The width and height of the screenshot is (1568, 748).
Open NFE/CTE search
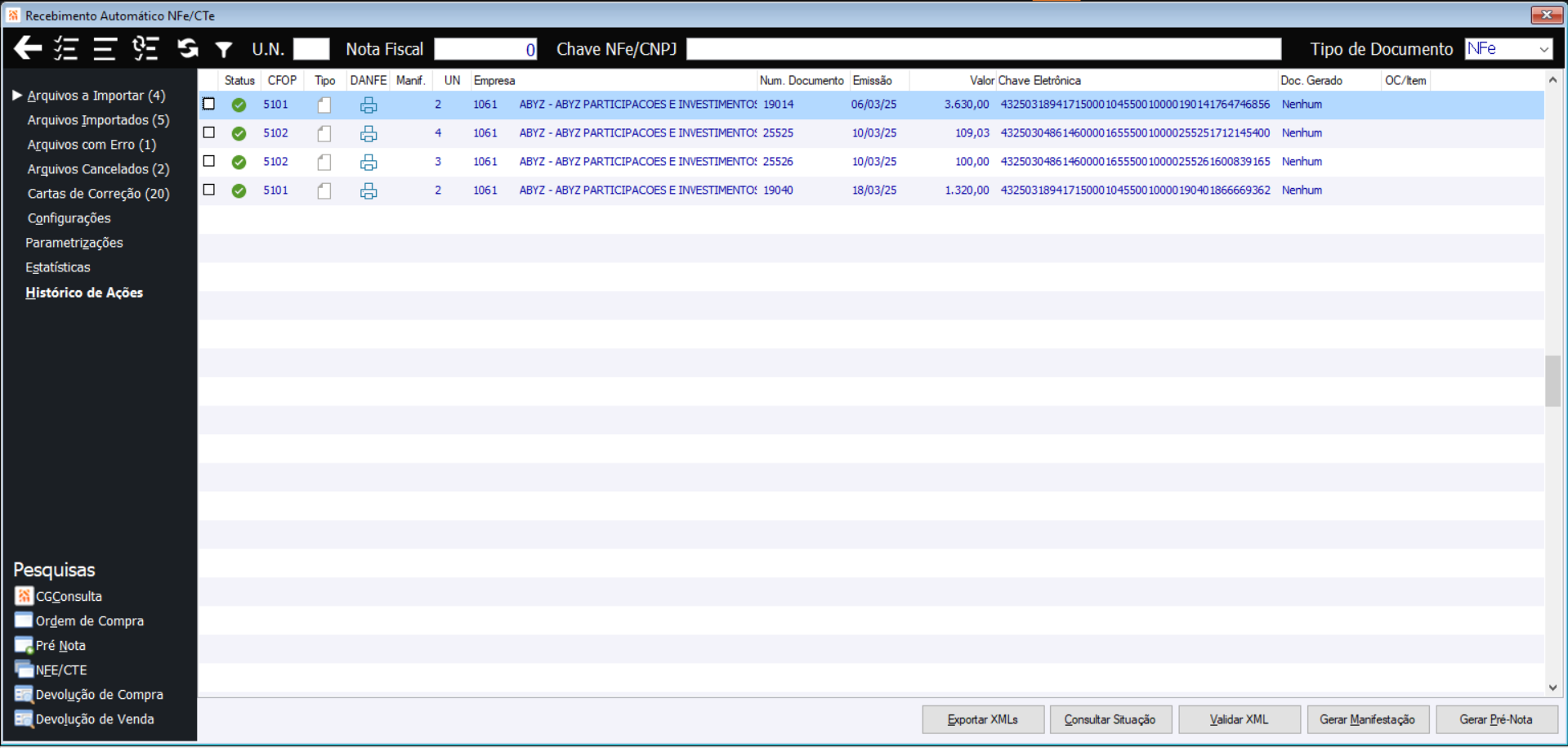pos(51,670)
